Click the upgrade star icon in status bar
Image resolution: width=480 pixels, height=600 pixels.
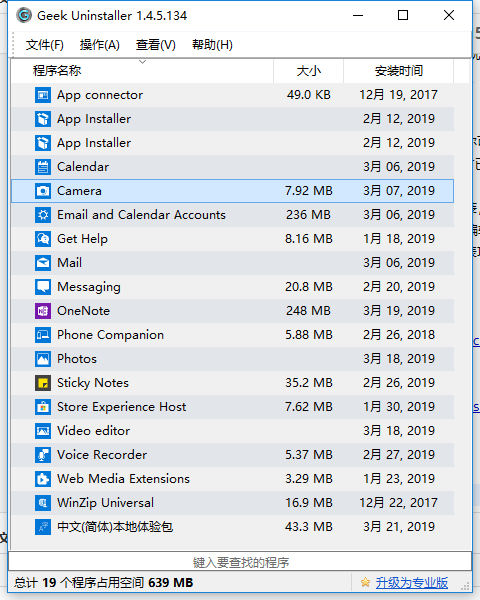click(366, 582)
